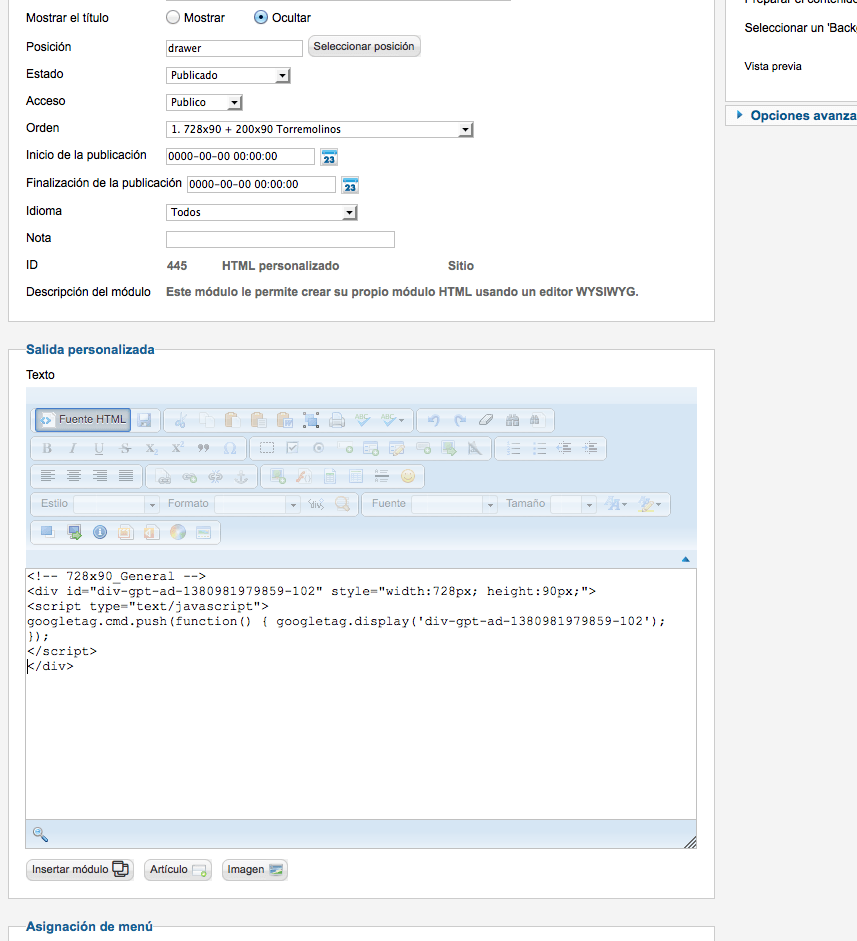857x941 pixels.
Task: Insert a form checkbox element
Action: [292, 448]
